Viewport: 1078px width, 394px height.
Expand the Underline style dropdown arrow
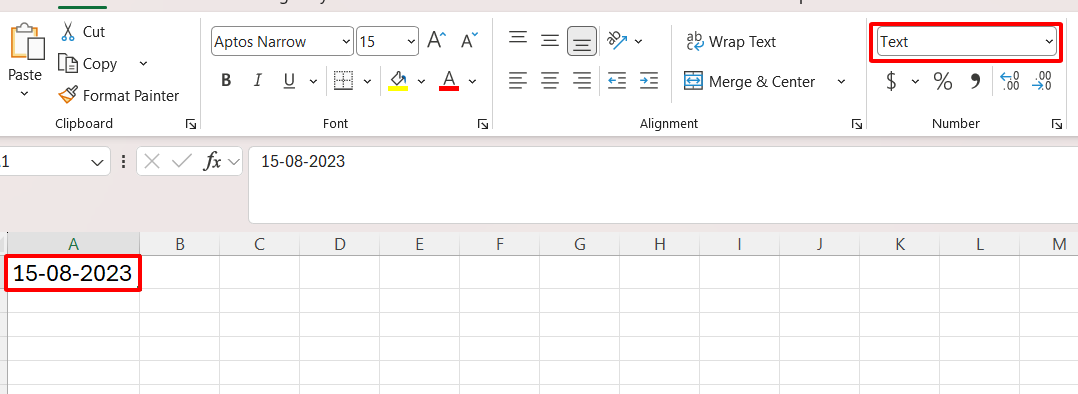coord(313,81)
